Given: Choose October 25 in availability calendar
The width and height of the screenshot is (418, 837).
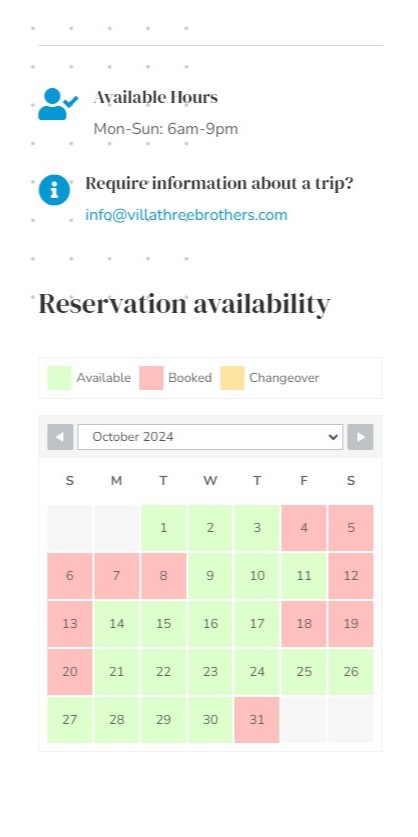Looking at the screenshot, I should (x=304, y=672).
